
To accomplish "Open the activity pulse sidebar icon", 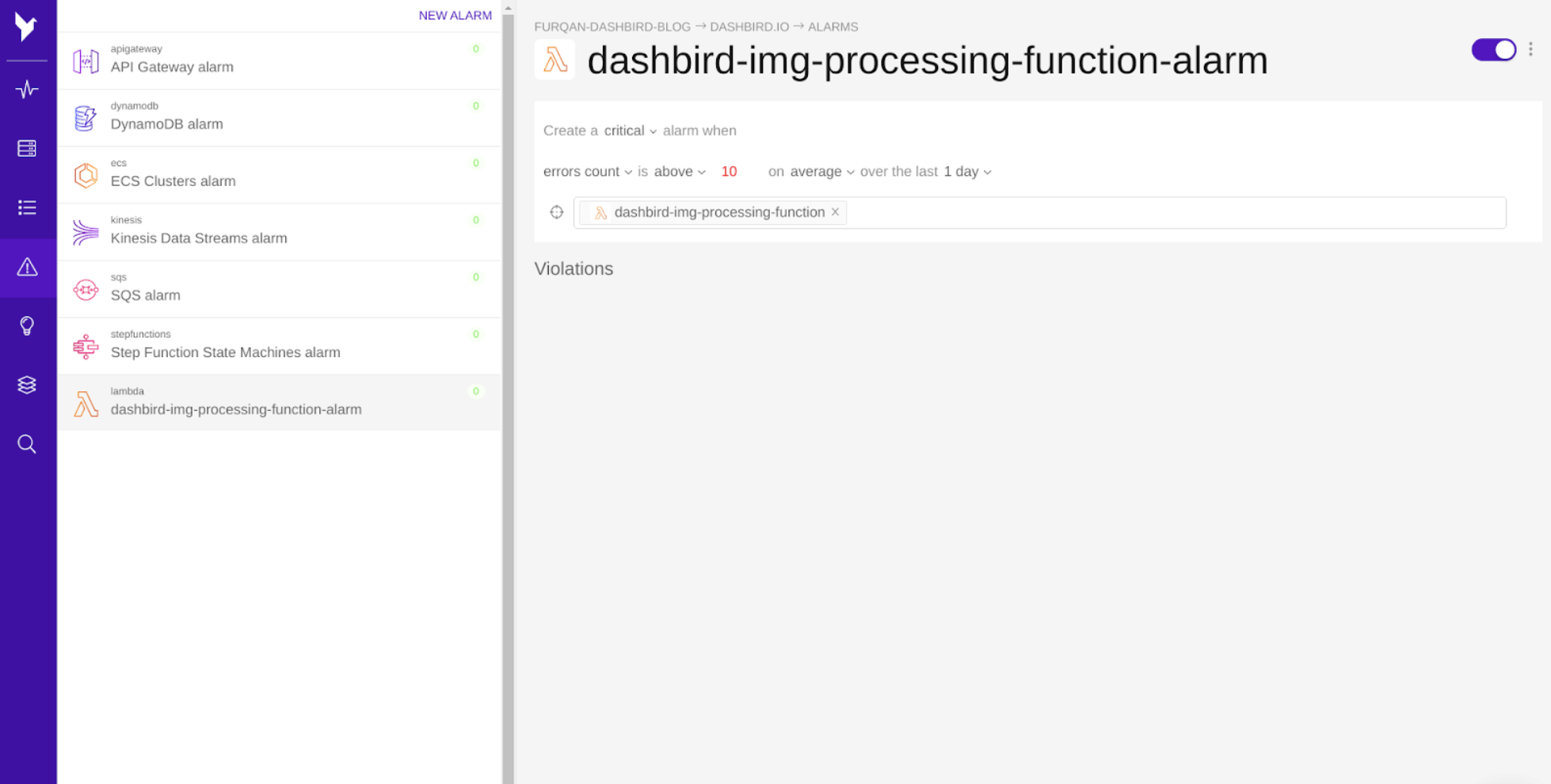I will [x=27, y=89].
